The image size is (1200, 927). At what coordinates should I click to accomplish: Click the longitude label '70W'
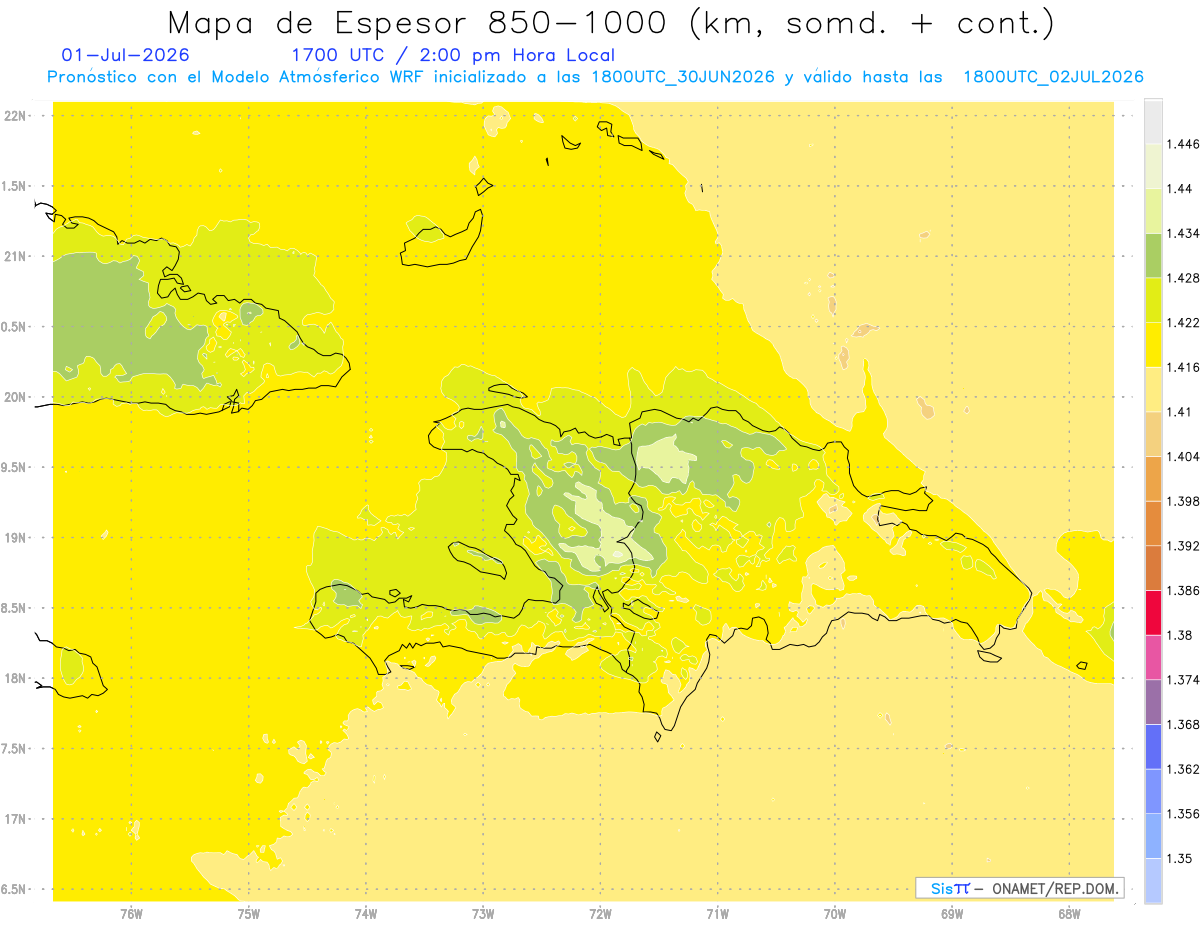pos(835,913)
